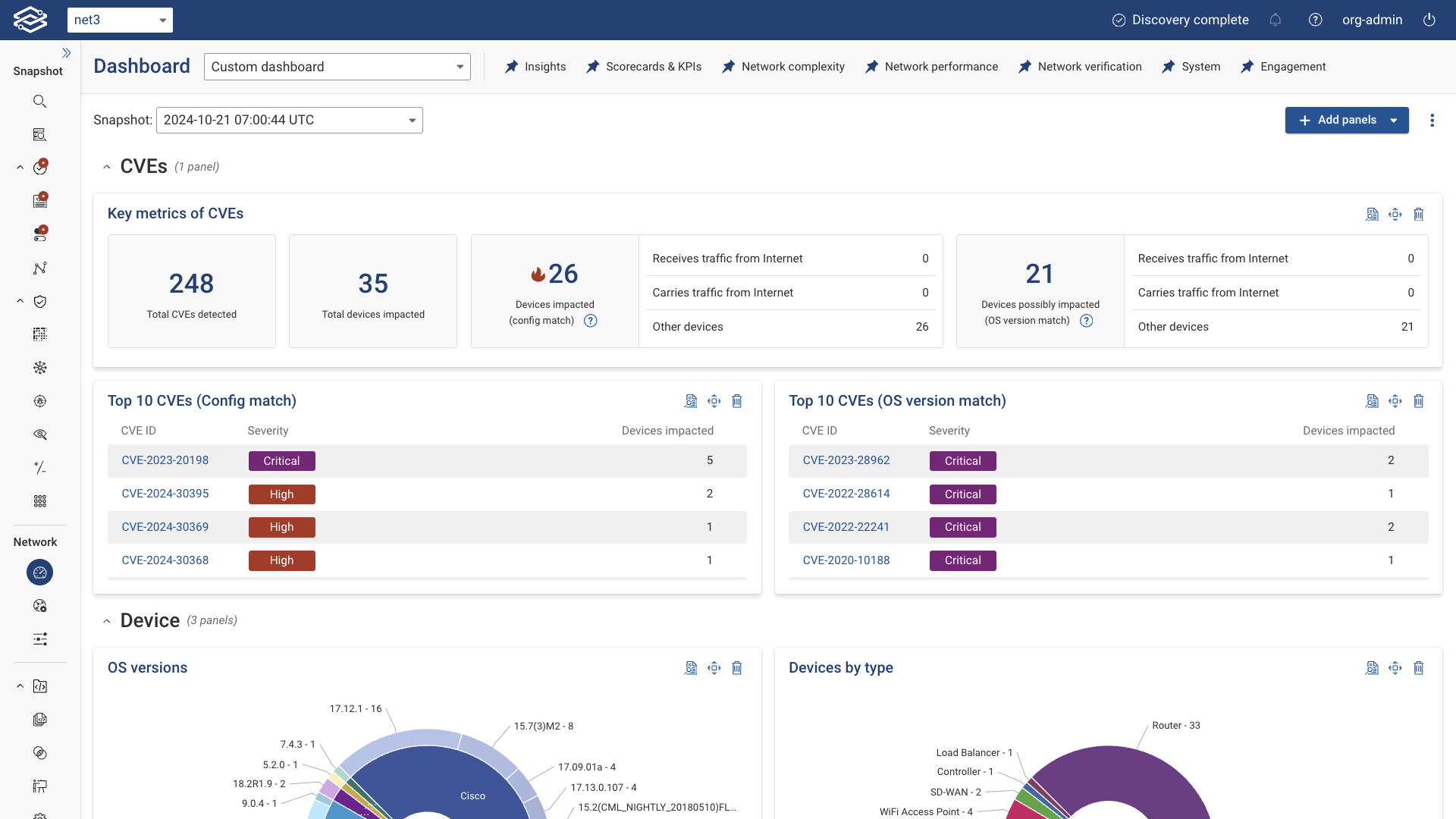Open help tooltip for Devices impacted (config match)
1456x819 pixels.
591,321
